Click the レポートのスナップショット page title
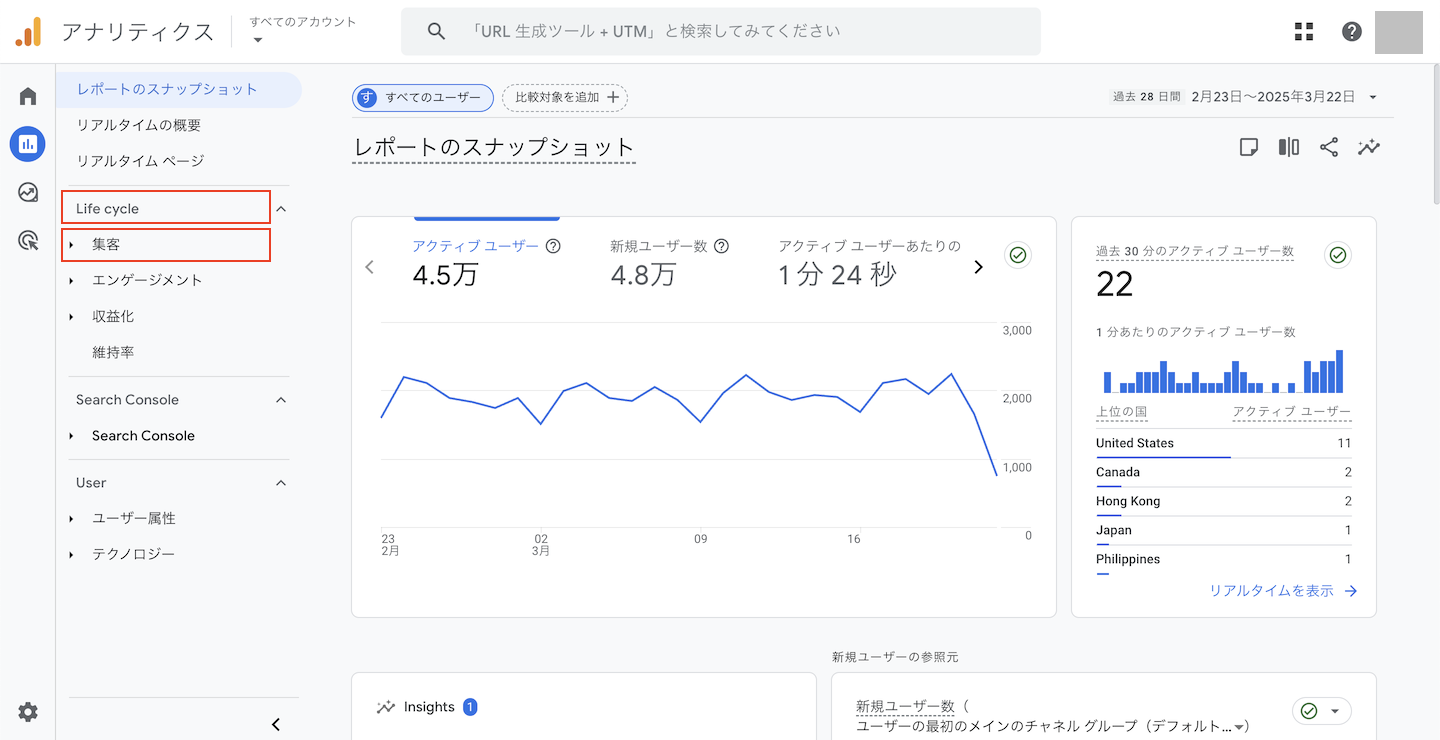 494,147
